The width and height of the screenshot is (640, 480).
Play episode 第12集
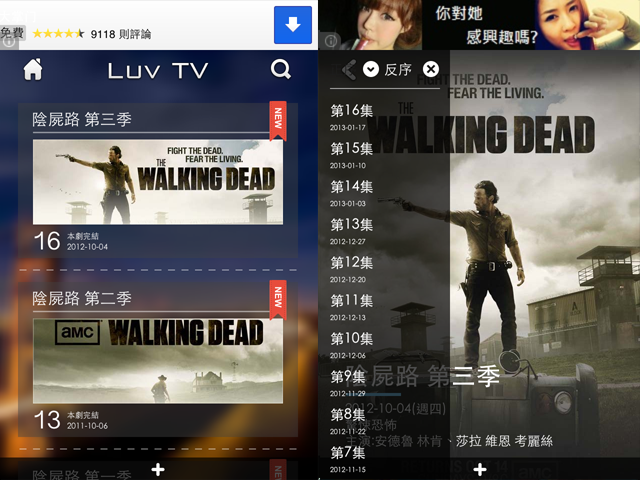pos(351,262)
